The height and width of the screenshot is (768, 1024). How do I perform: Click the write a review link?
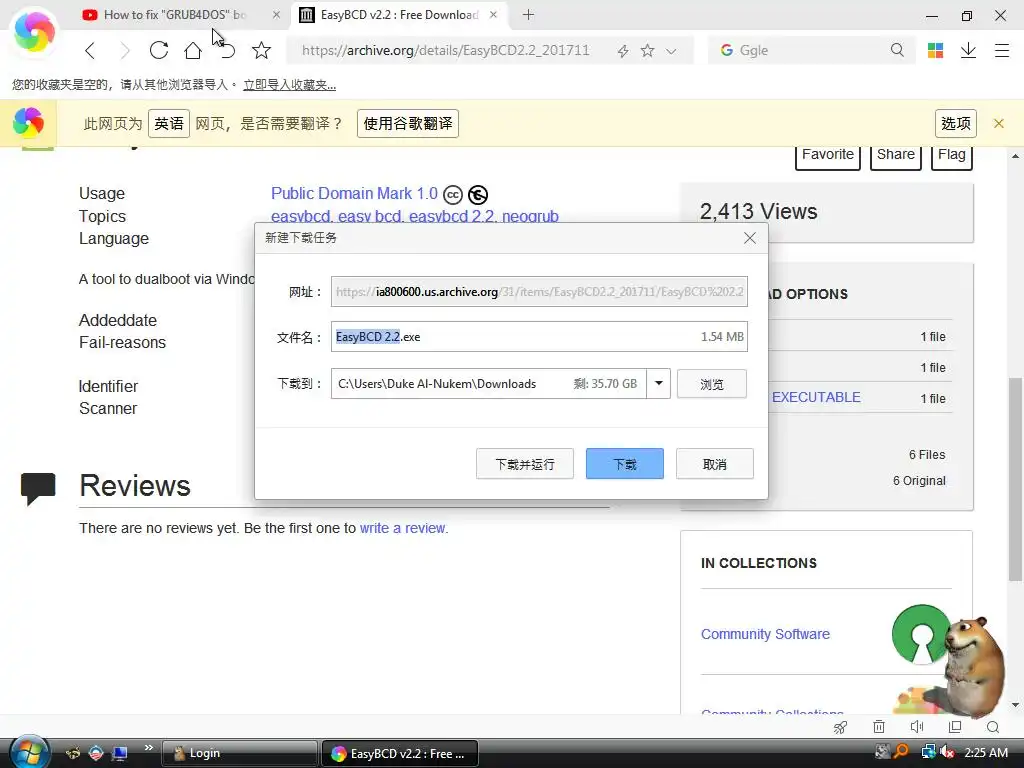coord(404,528)
